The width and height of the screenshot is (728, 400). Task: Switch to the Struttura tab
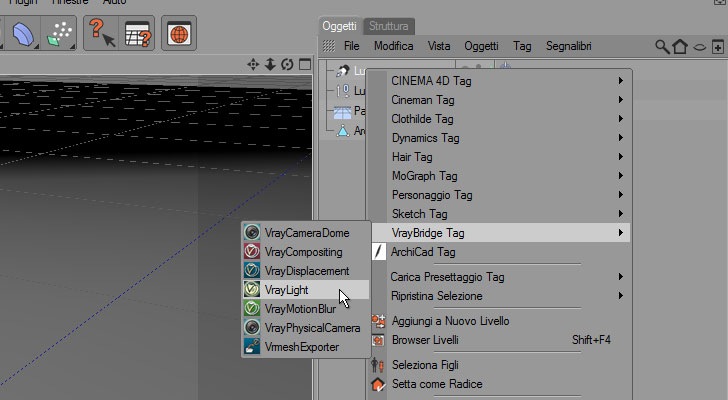(x=389, y=26)
